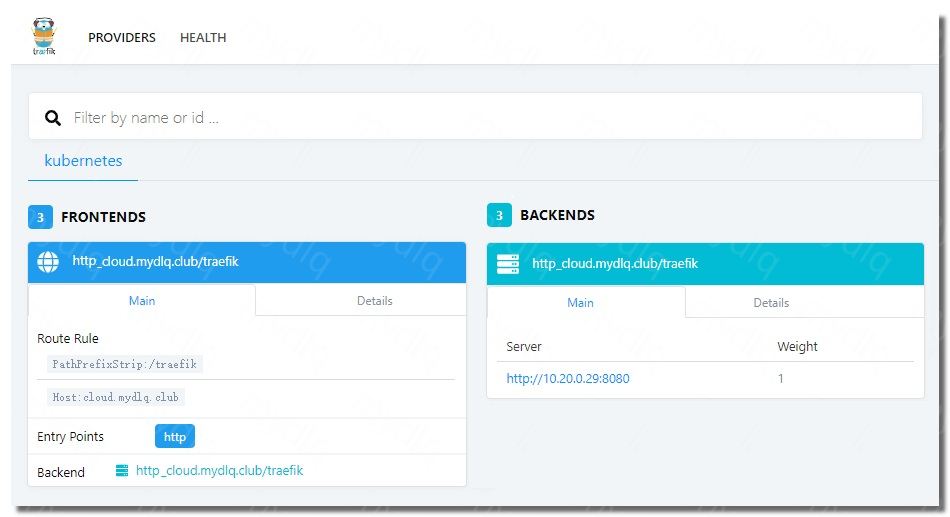Select the kubernetes provider tab
This screenshot has height=517, width=950.
(83, 160)
